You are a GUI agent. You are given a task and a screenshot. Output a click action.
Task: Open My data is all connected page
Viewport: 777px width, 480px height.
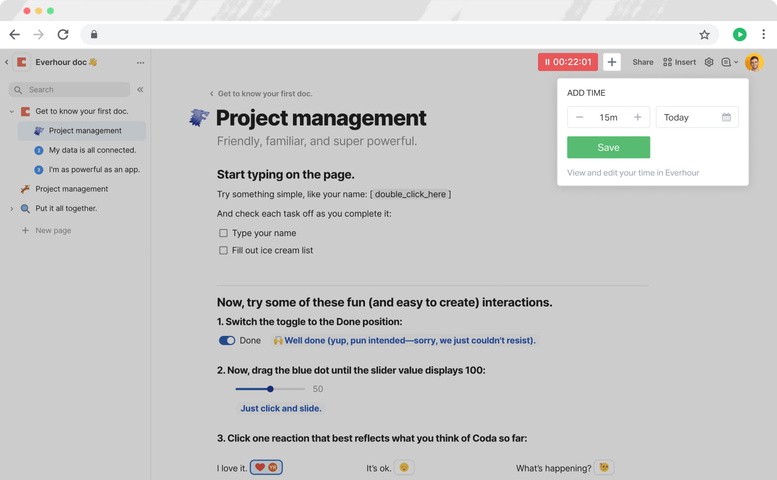(x=92, y=150)
